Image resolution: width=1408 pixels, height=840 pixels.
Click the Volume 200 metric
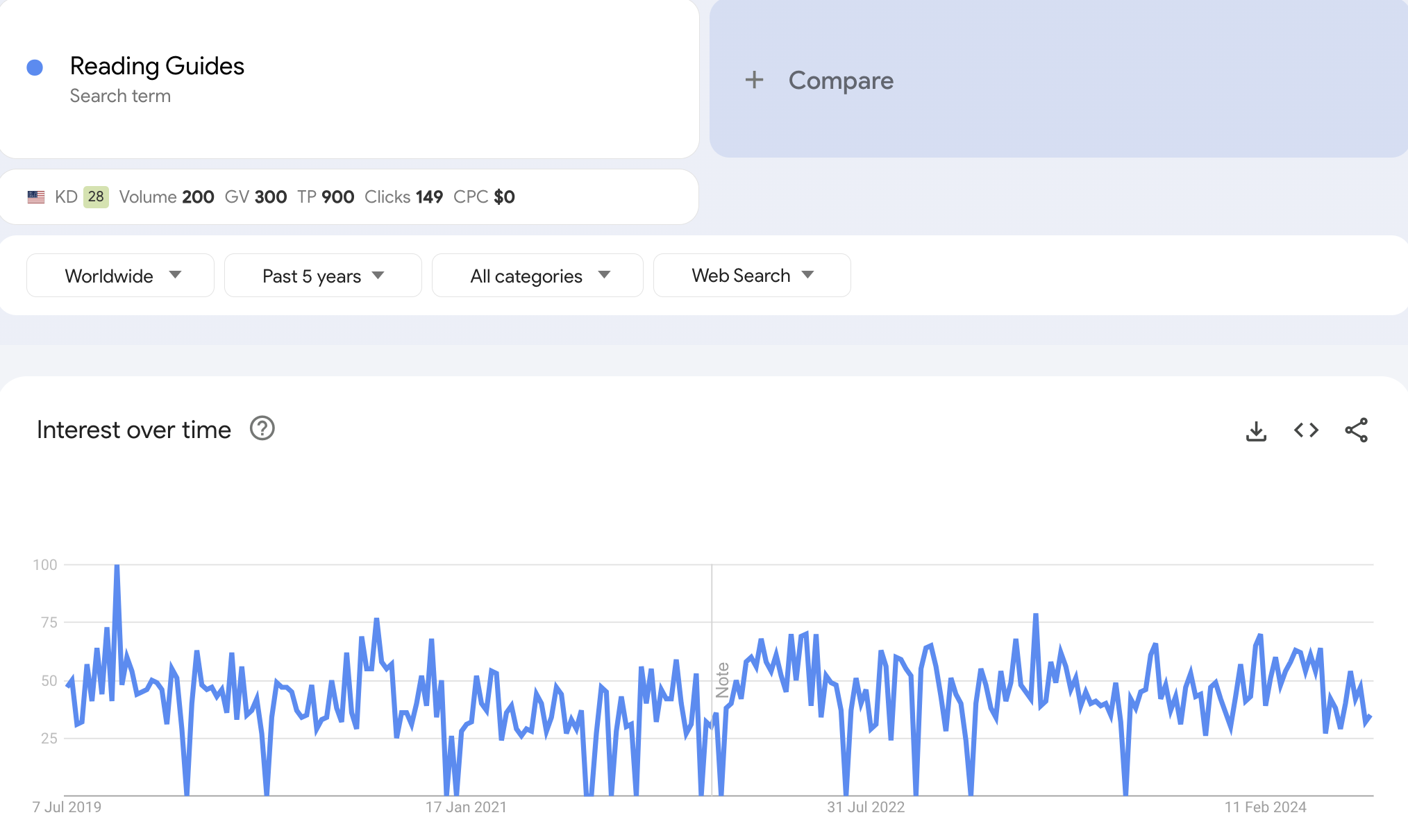[x=167, y=197]
